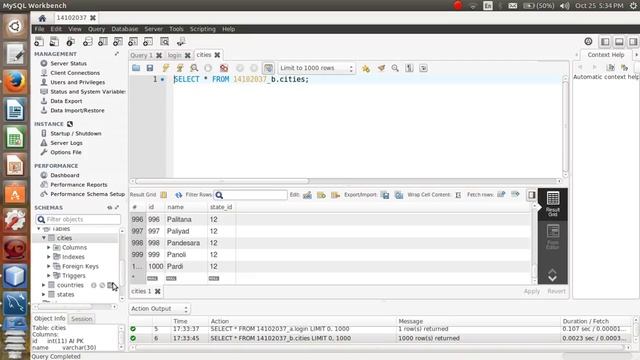Toggle right sidebar panel visibility
640x360 pixels.
click(x=633, y=42)
